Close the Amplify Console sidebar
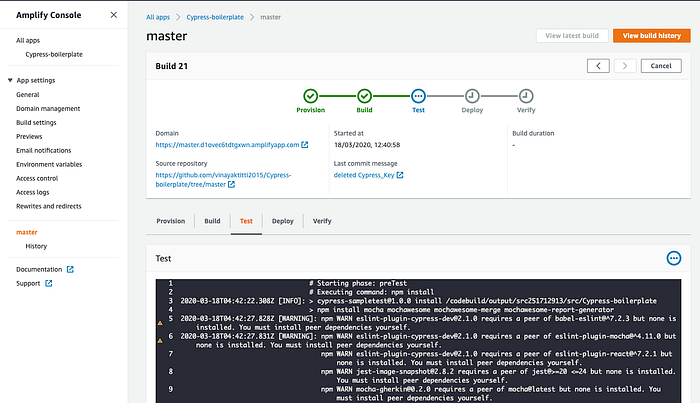 click(114, 15)
